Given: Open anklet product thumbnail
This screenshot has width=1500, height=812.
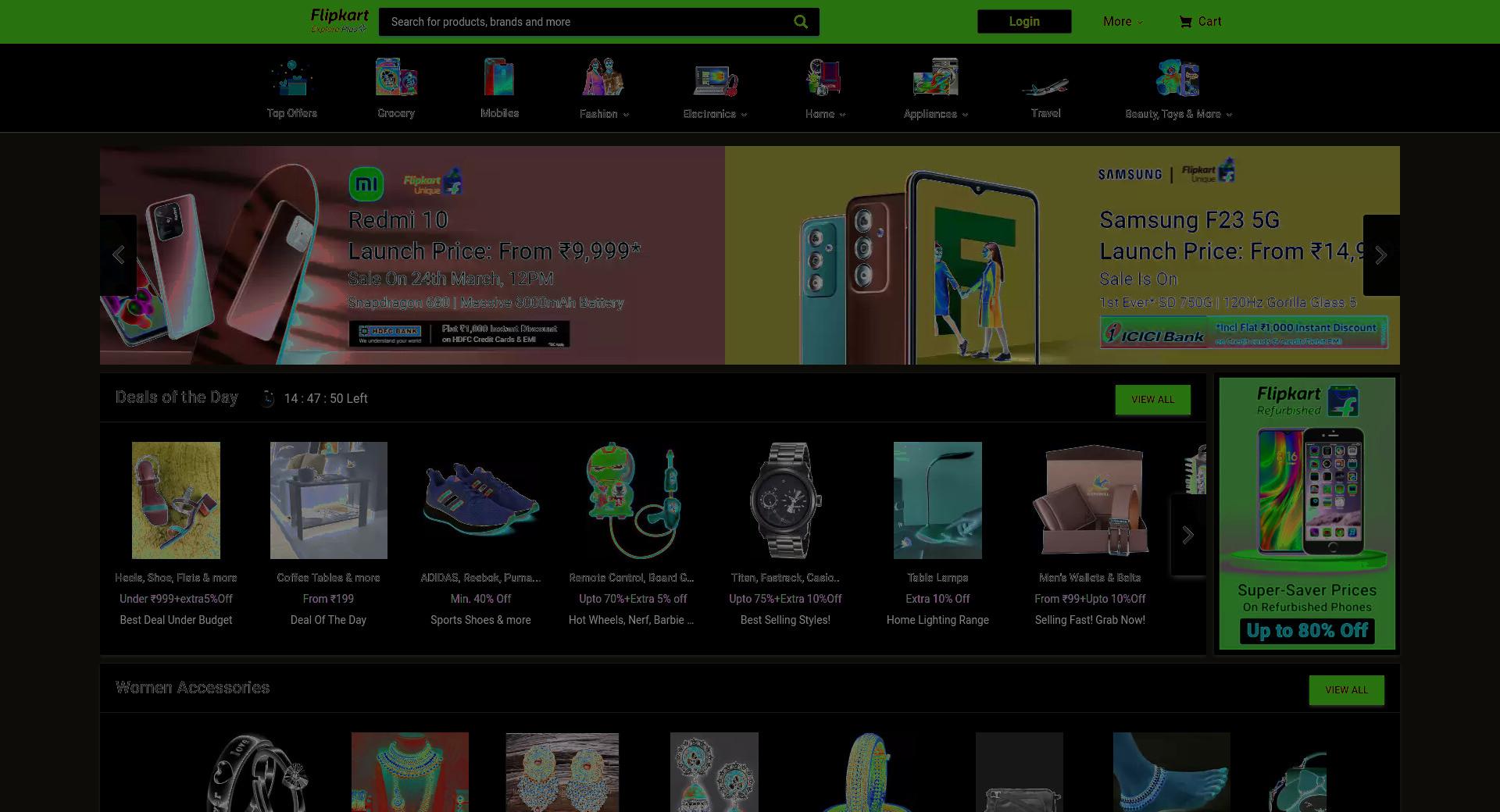Looking at the screenshot, I should point(1172,772).
